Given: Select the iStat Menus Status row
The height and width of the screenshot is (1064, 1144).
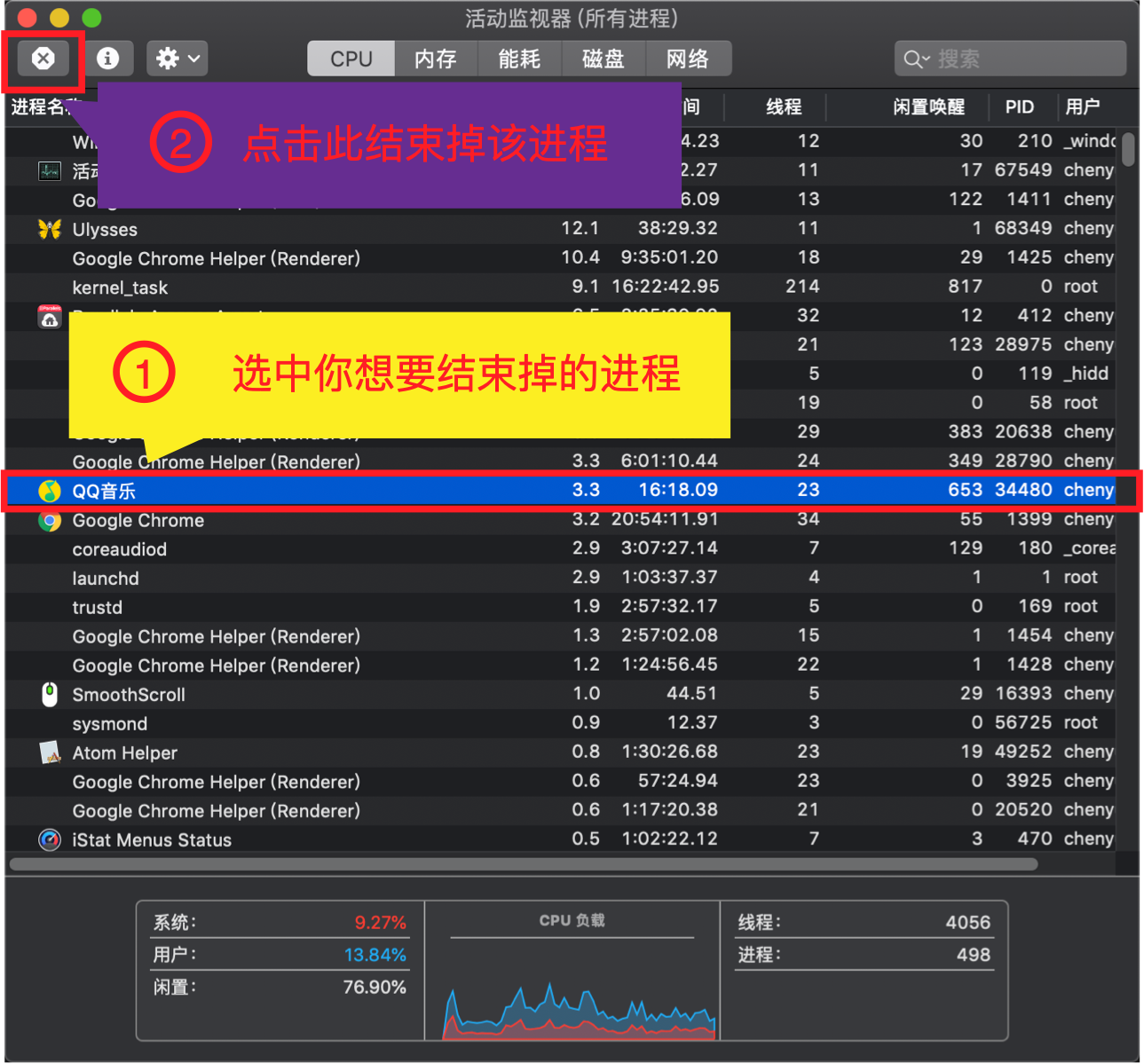Looking at the screenshot, I should click(561, 839).
